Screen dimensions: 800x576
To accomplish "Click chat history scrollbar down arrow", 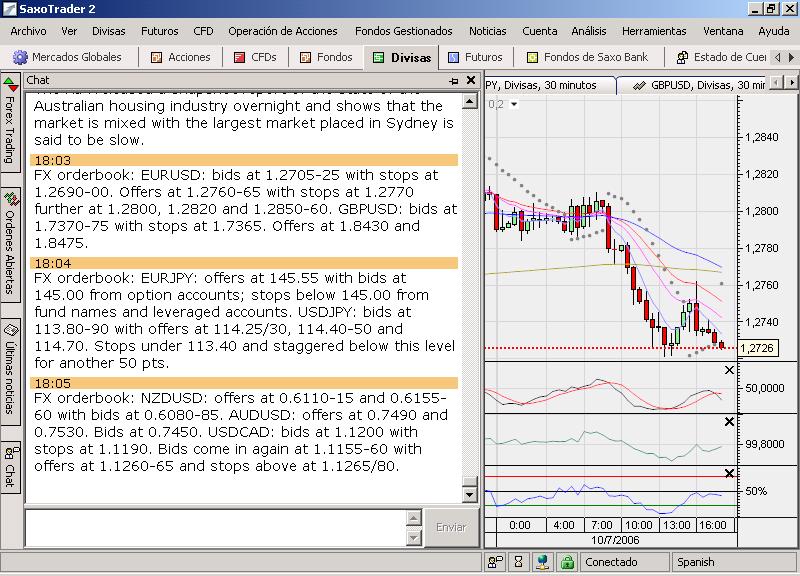I will pyautogui.click(x=469, y=494).
